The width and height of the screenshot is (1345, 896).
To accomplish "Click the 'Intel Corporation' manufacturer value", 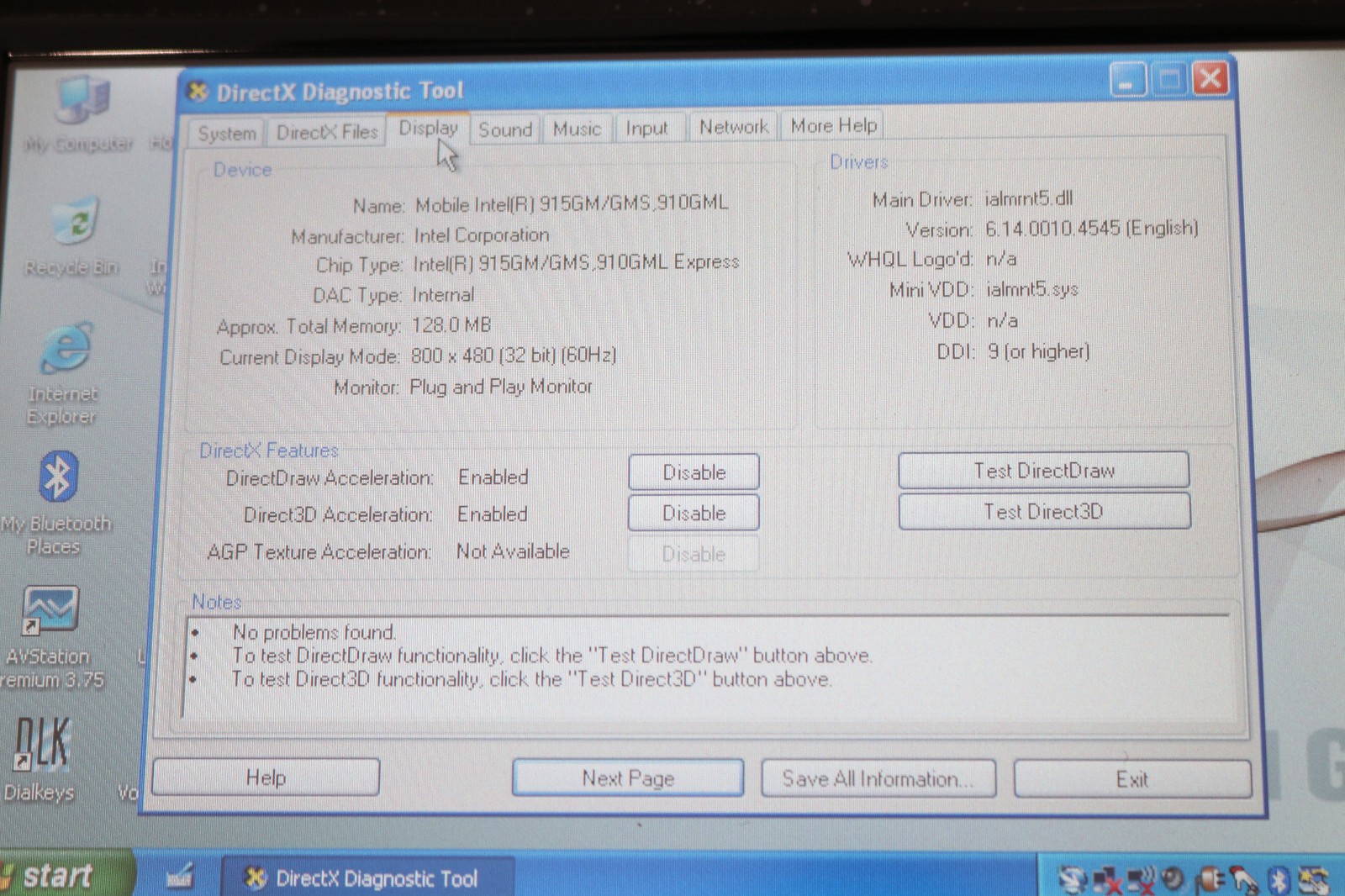I will coord(481,235).
